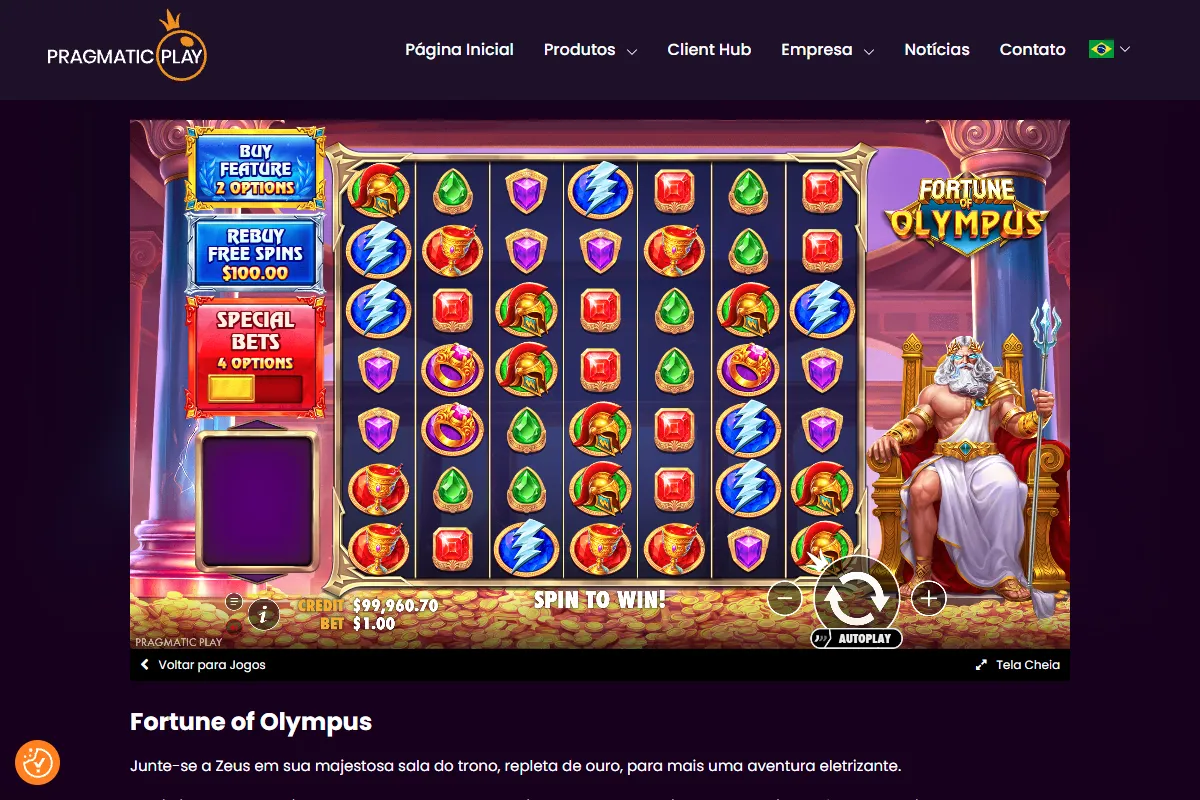Expand the Empresa dropdown menu
The image size is (1200, 800).
coord(828,49)
